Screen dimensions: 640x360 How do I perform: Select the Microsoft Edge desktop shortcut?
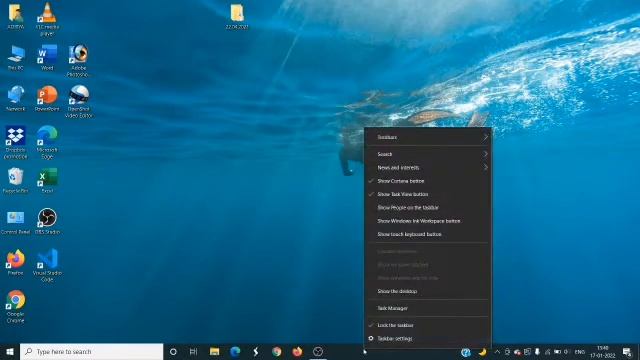(47, 142)
